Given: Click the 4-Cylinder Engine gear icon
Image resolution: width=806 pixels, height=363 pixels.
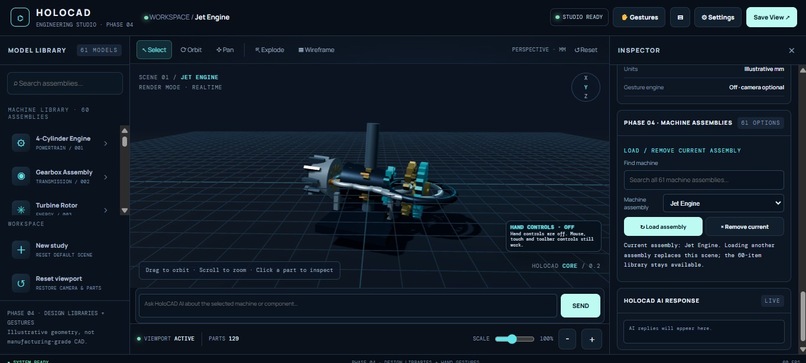Looking at the screenshot, I should pos(21,143).
